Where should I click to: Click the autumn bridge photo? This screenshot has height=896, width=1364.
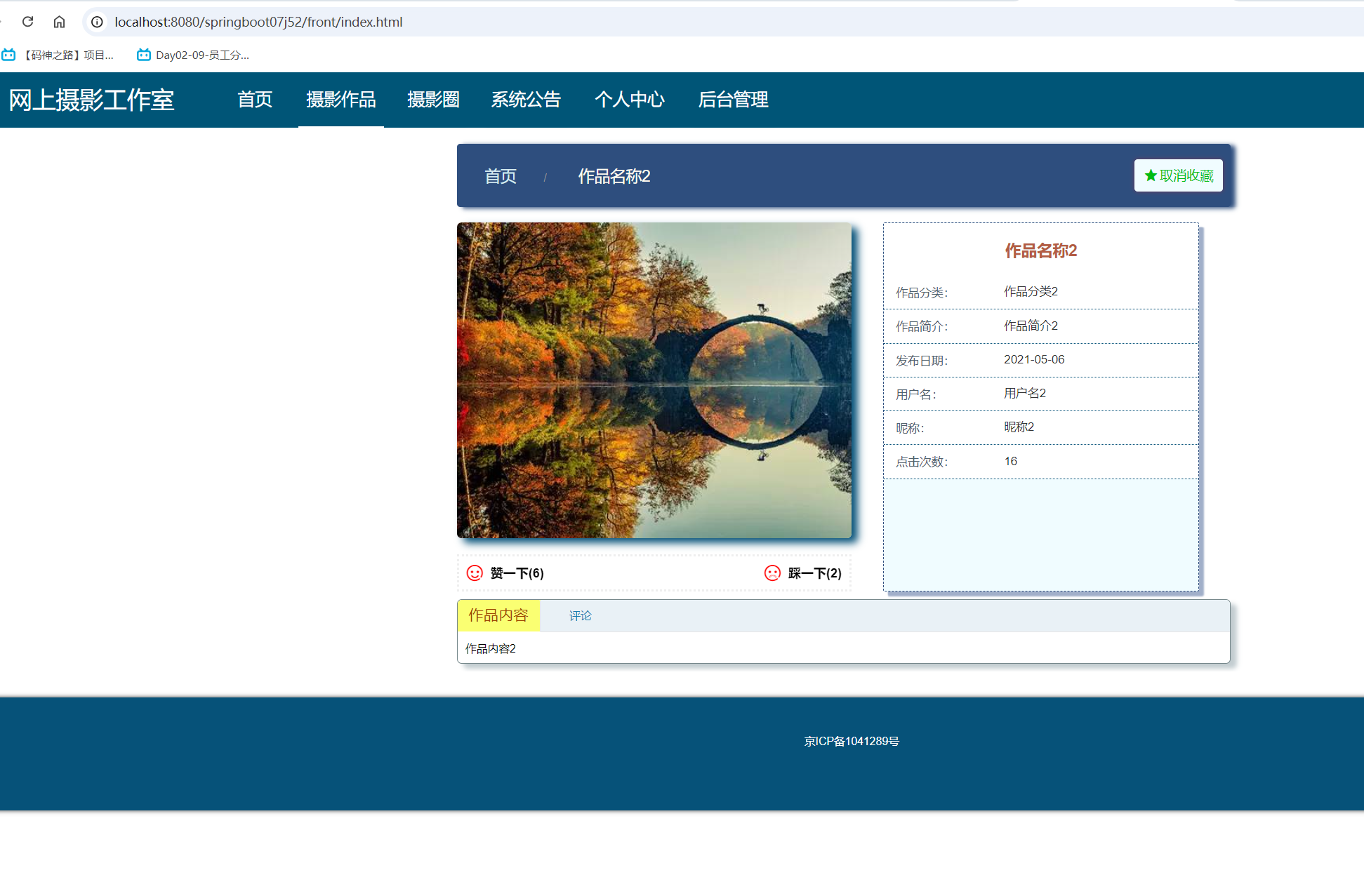[x=654, y=380]
